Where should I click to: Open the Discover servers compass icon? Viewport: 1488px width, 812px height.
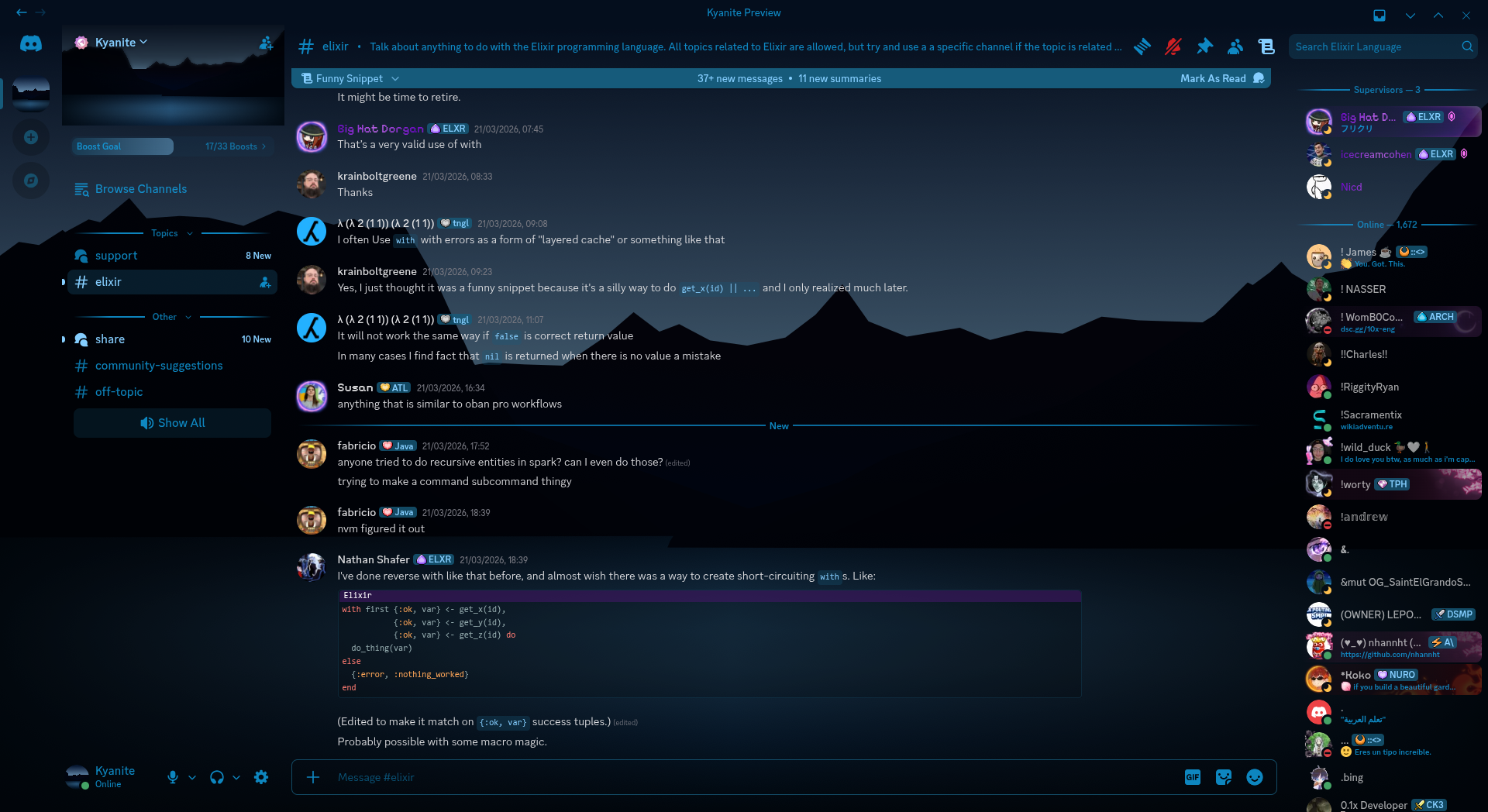31,181
